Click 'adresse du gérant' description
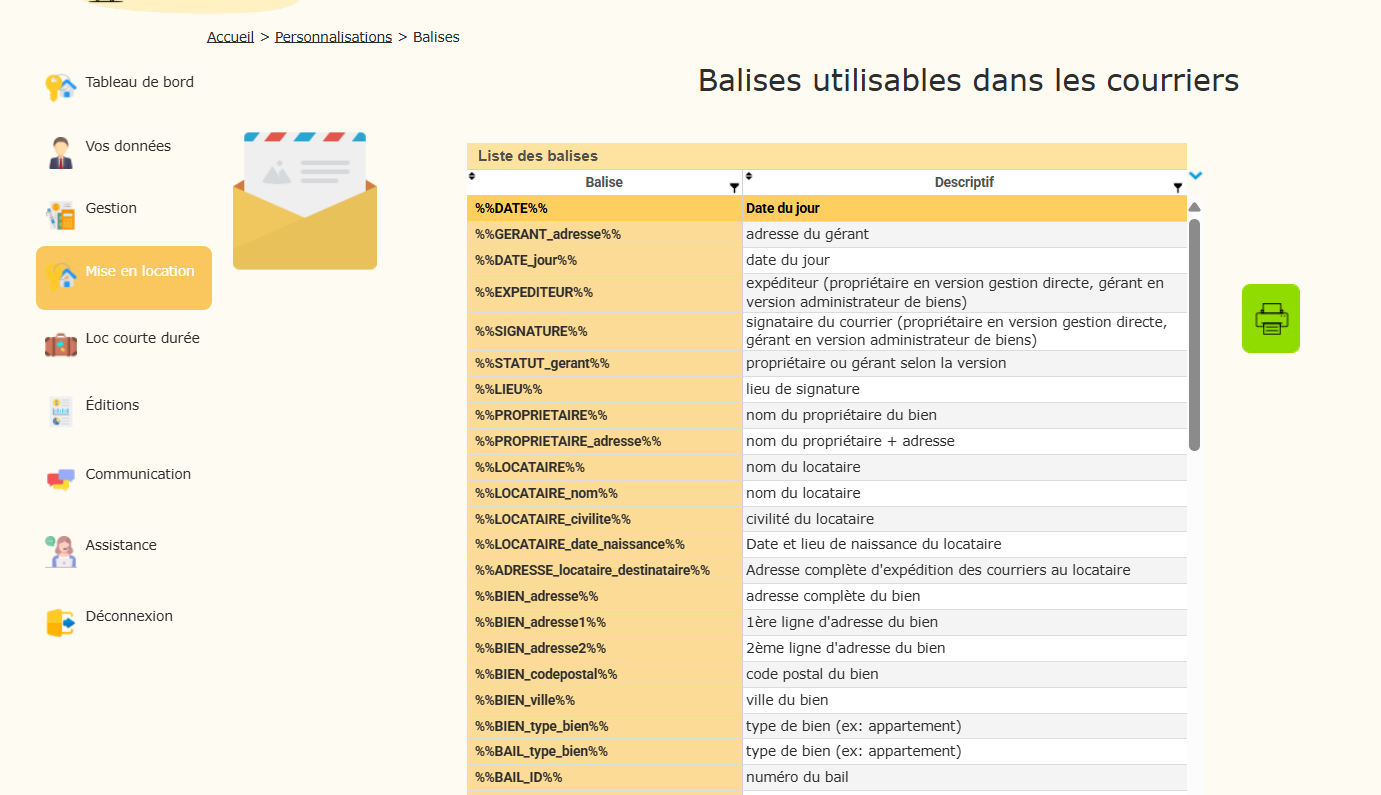This screenshot has width=1381, height=795. [807, 234]
